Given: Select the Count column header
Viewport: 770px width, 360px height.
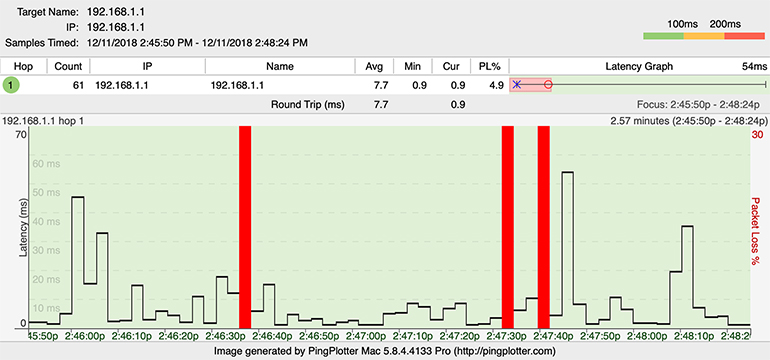Looking at the screenshot, I should pos(68,66).
